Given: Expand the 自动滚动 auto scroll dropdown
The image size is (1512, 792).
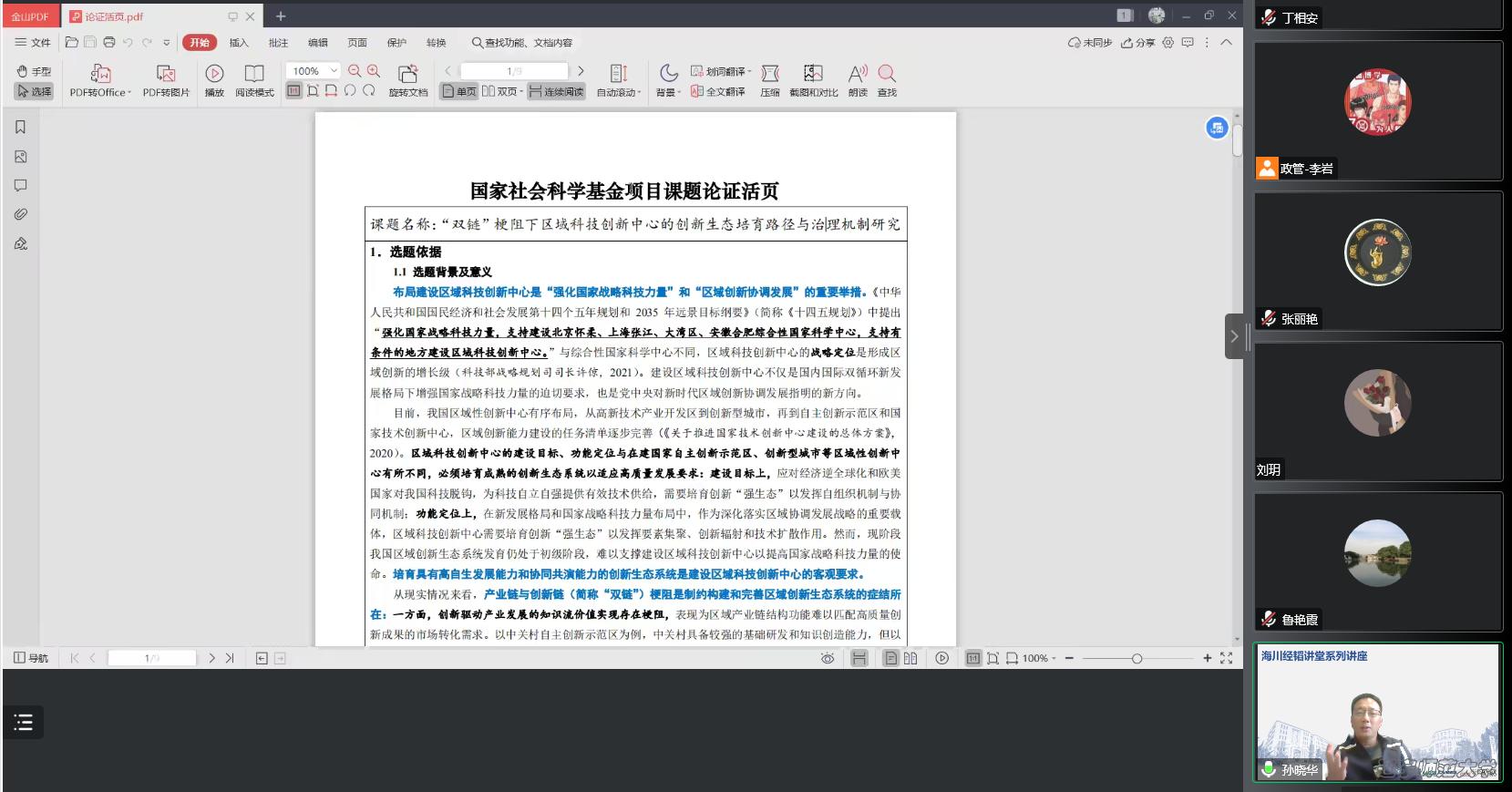Looking at the screenshot, I should [x=619, y=92].
